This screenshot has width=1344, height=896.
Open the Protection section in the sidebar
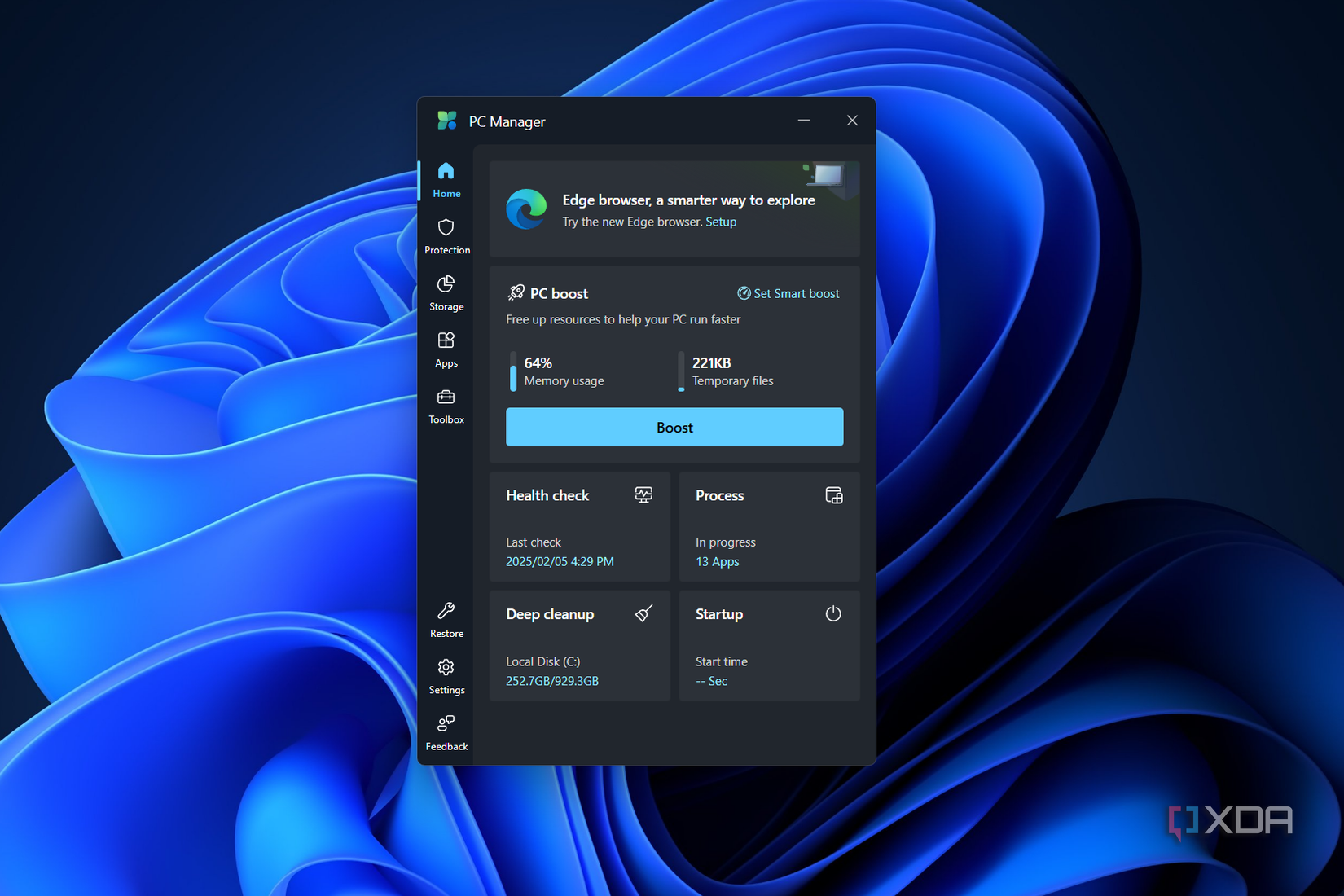[446, 235]
